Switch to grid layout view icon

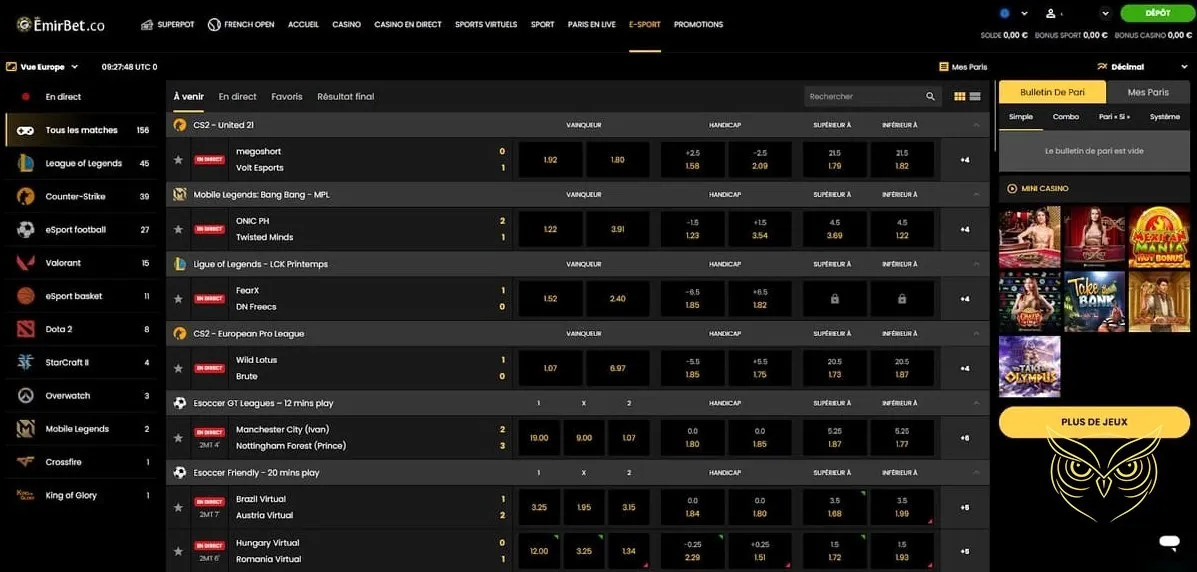click(960, 97)
